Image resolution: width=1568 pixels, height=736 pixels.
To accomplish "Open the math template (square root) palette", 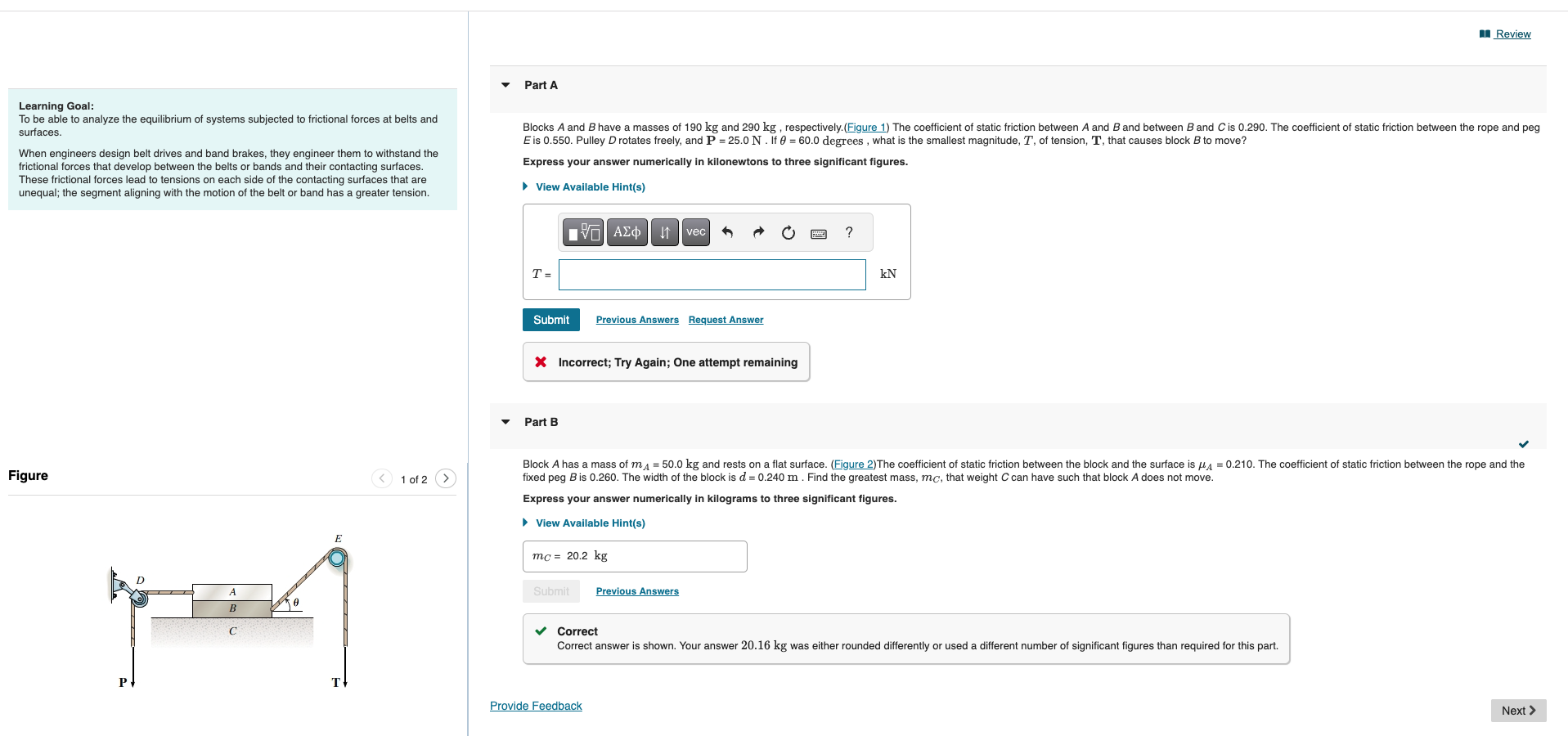I will (582, 232).
